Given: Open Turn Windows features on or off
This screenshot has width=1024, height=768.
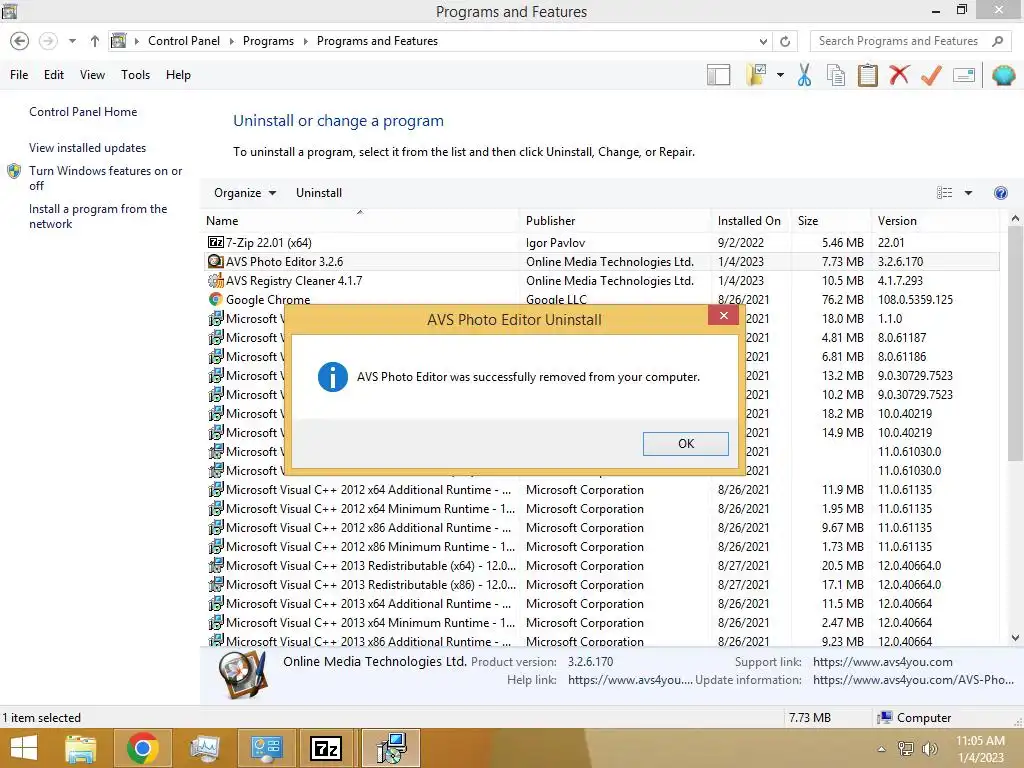Looking at the screenshot, I should click(105, 178).
